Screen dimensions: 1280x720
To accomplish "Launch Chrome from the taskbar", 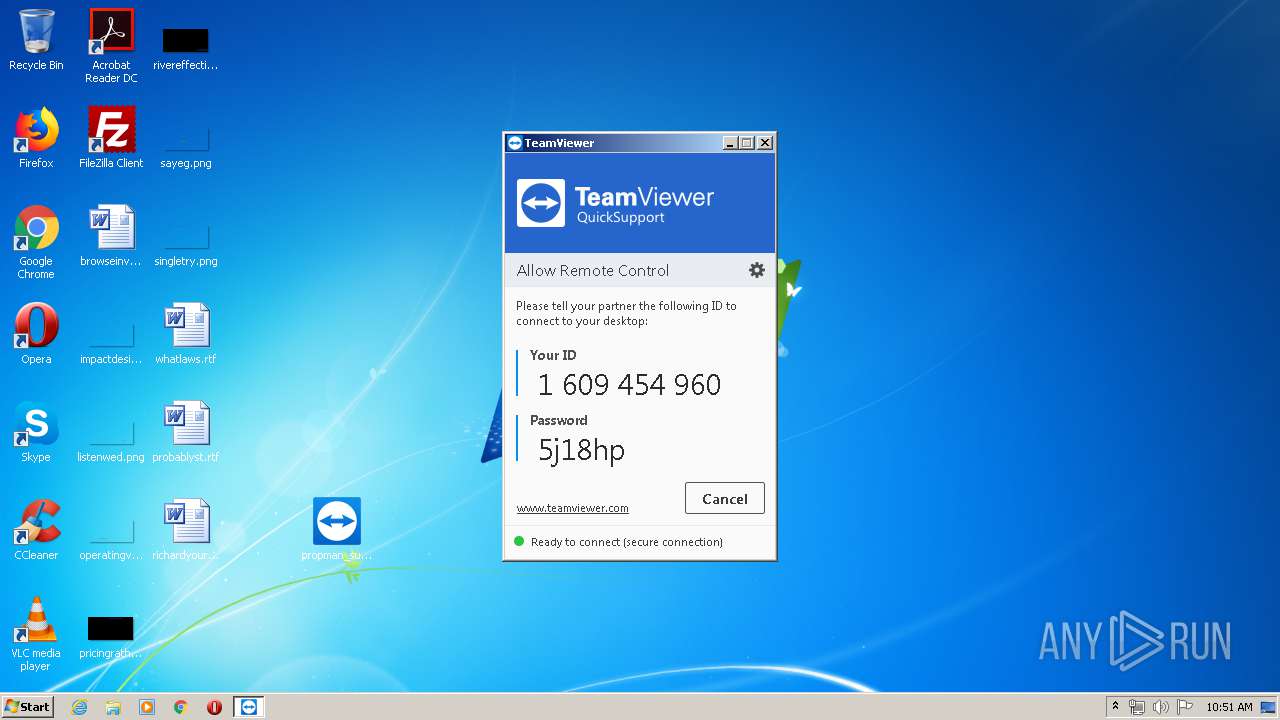I will [181, 707].
